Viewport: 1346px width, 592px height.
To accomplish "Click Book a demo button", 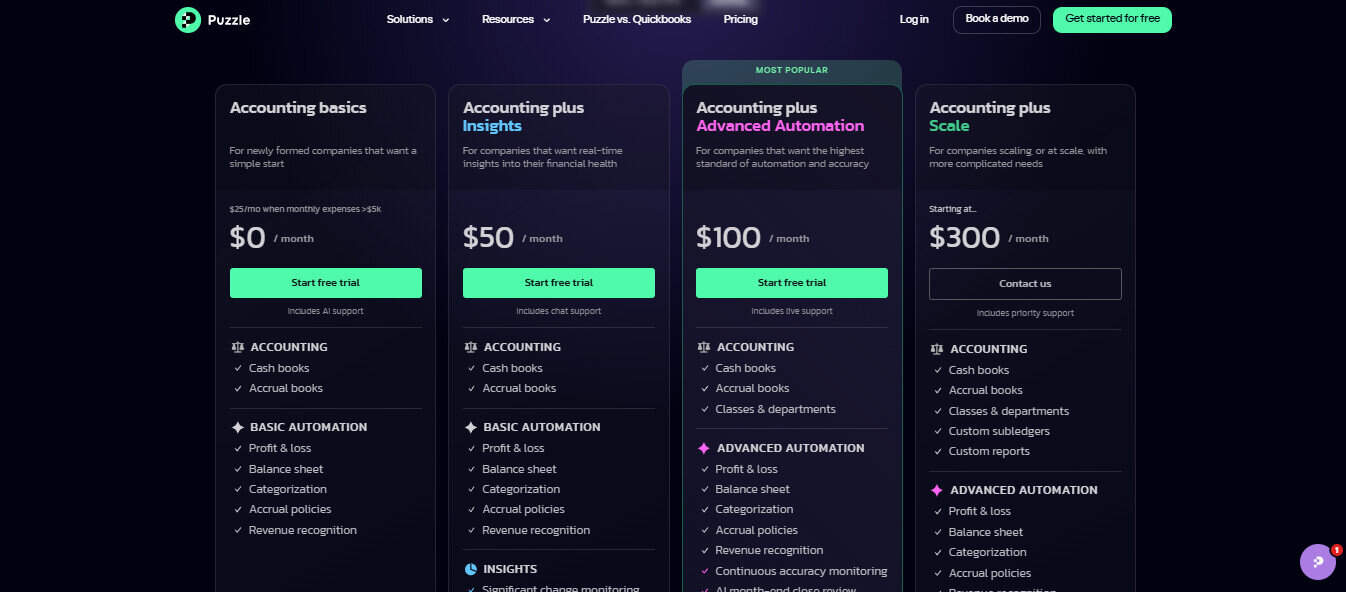I will [x=997, y=19].
